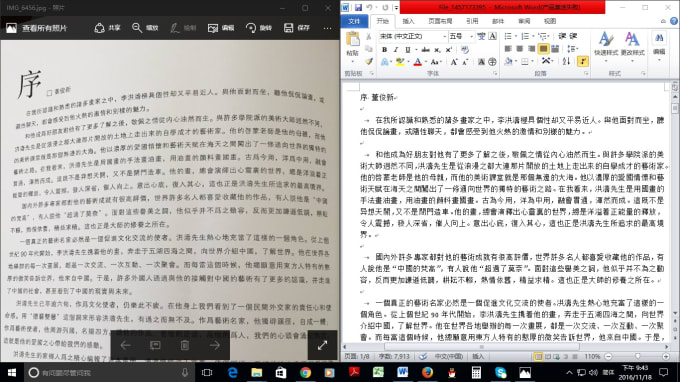
Task: Open the Quick Styles gallery button
Action: [606, 46]
